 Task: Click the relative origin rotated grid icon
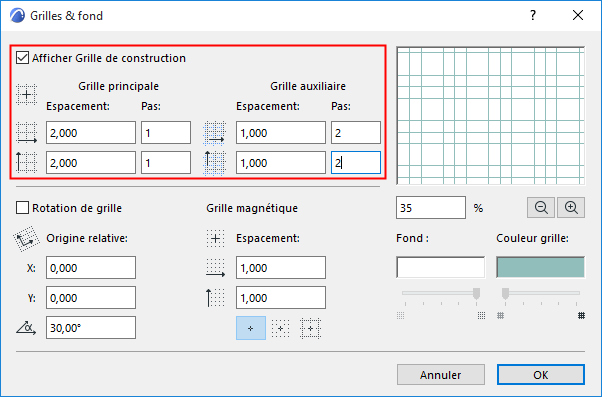tap(26, 239)
